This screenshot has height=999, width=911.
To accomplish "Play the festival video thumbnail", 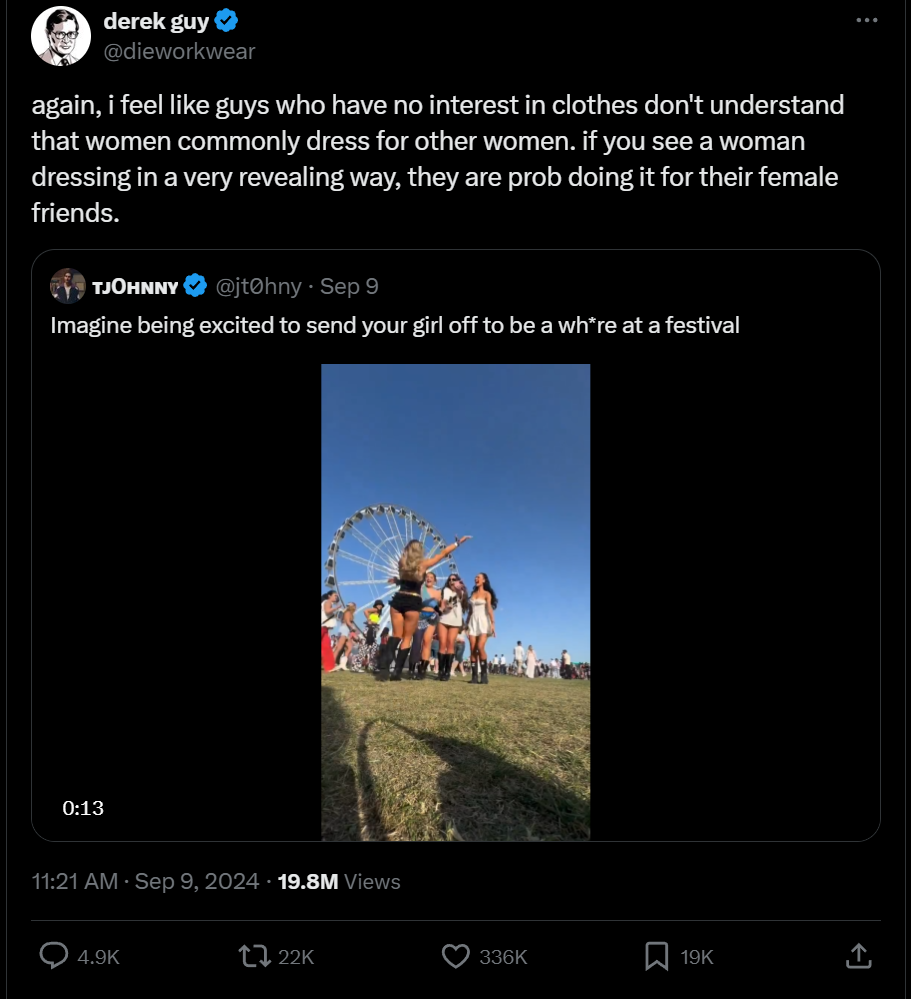I will point(455,601).
